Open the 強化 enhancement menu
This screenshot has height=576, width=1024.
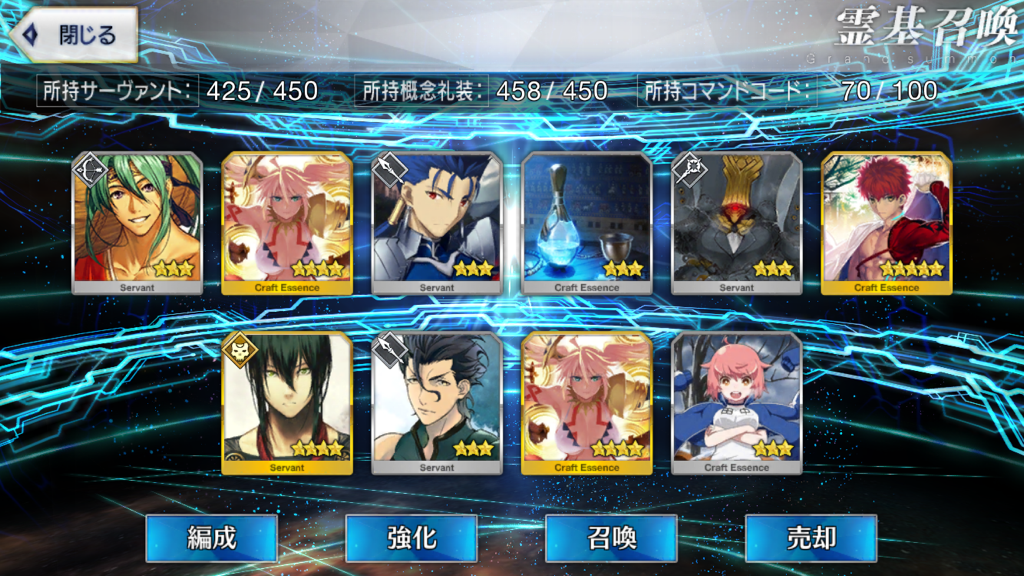point(411,539)
